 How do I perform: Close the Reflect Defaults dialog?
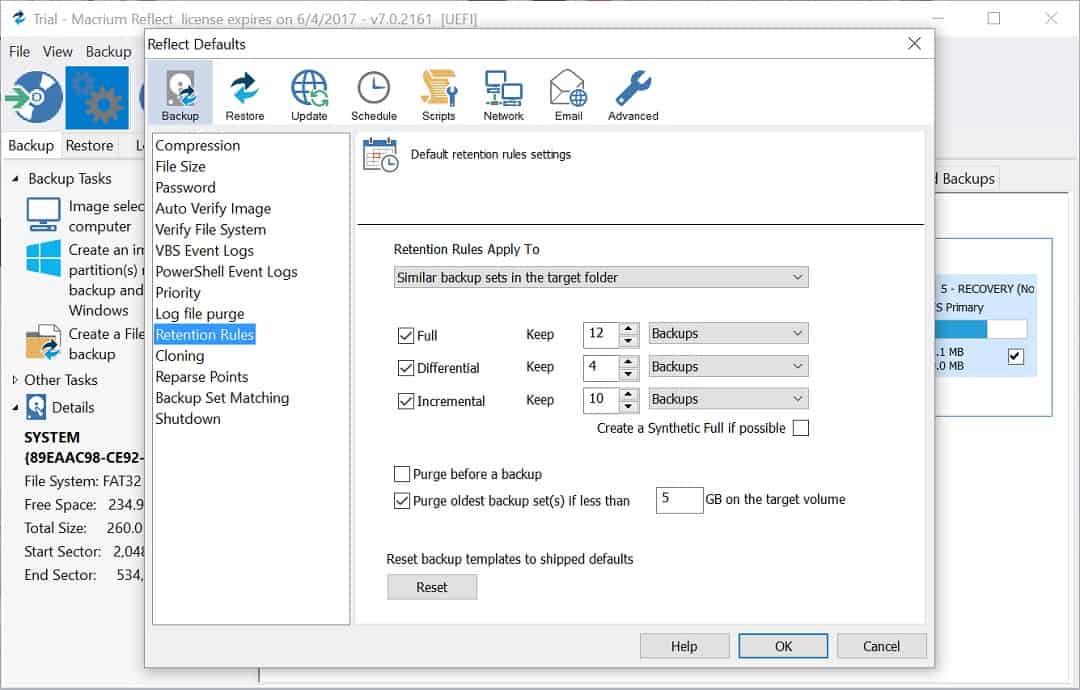(x=914, y=44)
